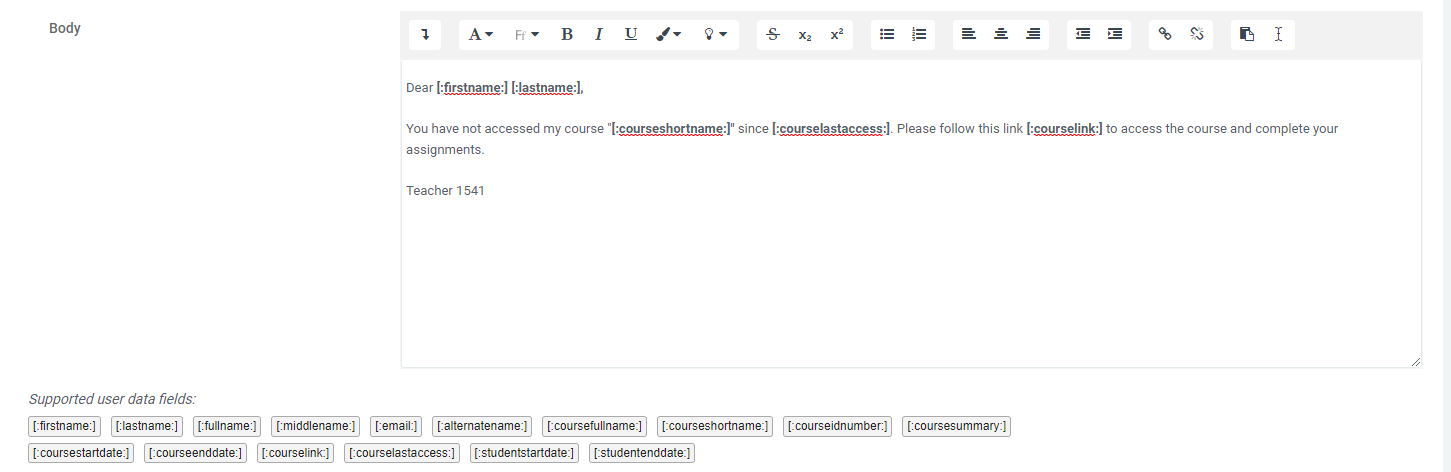Insert the [:courseidnumber:] data field
The image size is (1451, 472).
pyautogui.click(x=837, y=427)
